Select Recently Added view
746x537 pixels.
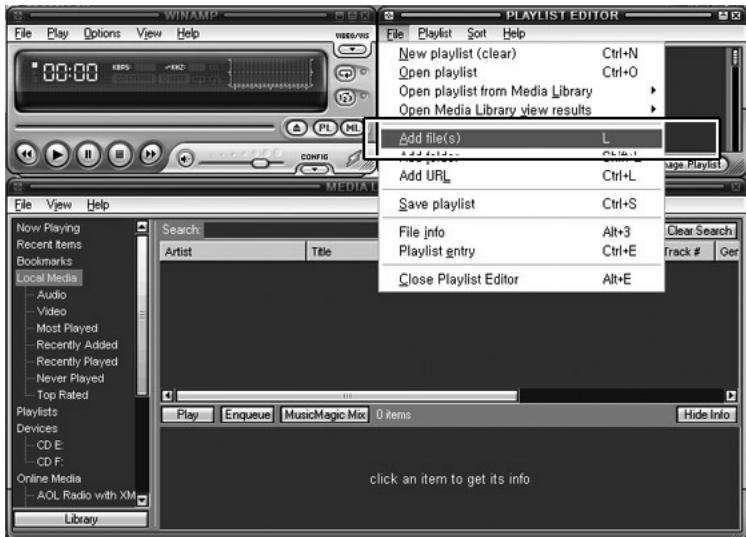[x=77, y=345]
